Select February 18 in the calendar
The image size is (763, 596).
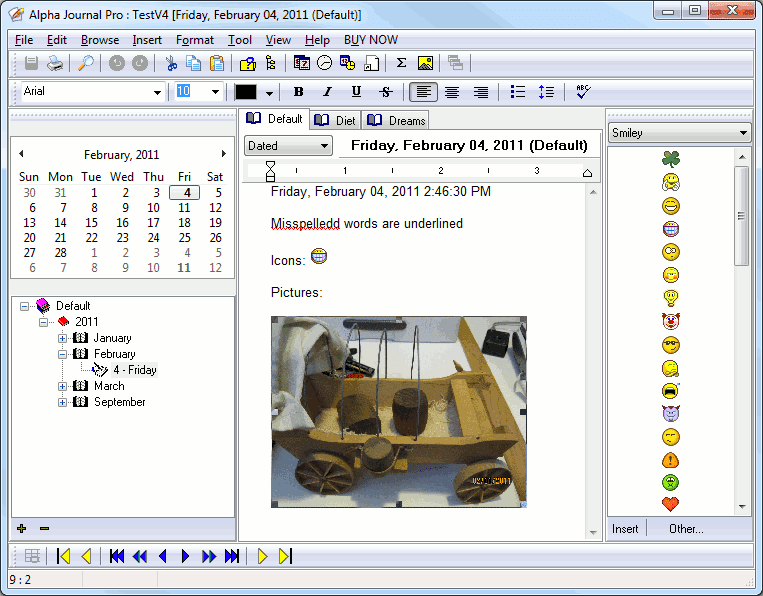[x=185, y=223]
